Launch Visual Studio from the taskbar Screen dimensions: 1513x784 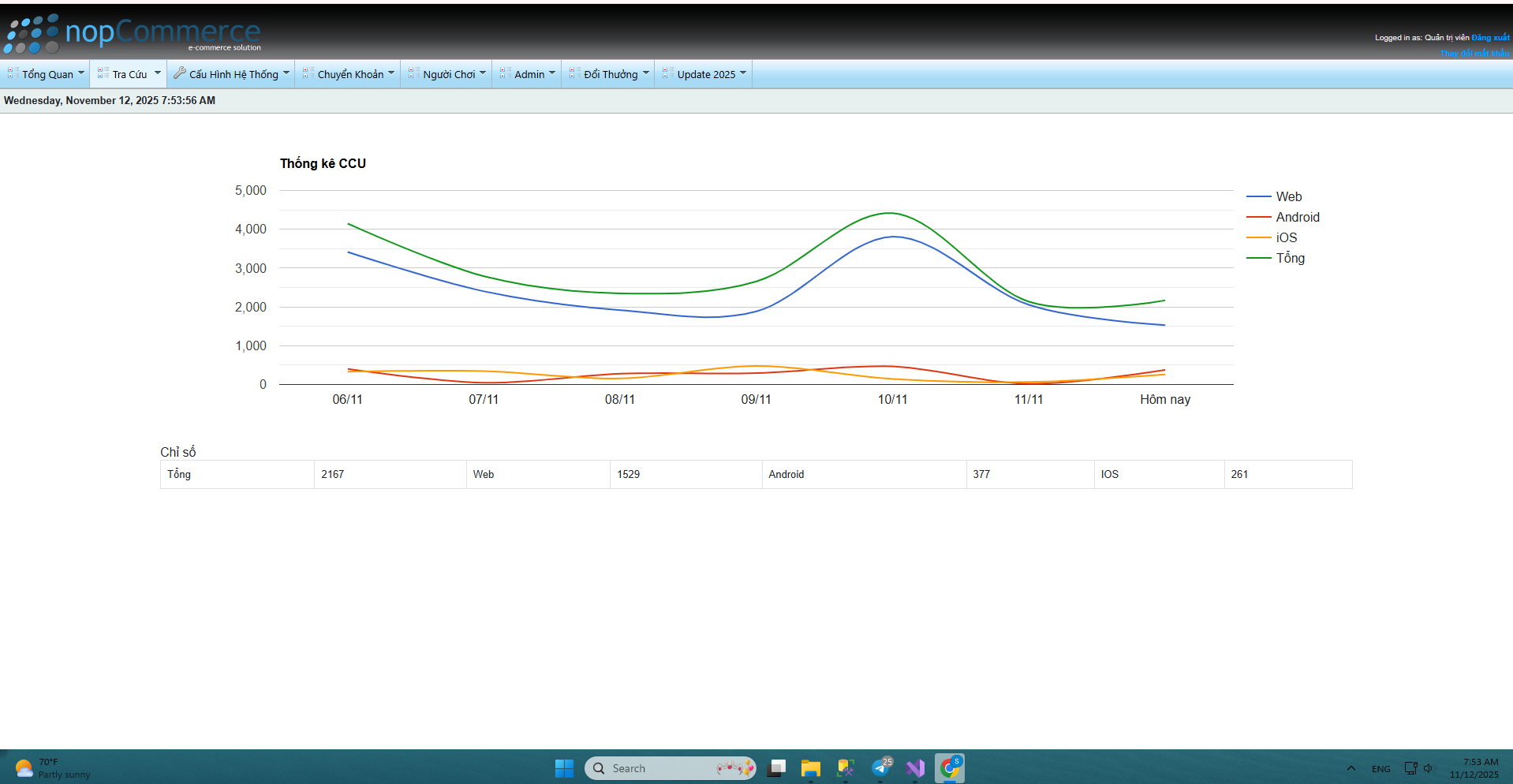click(x=915, y=768)
